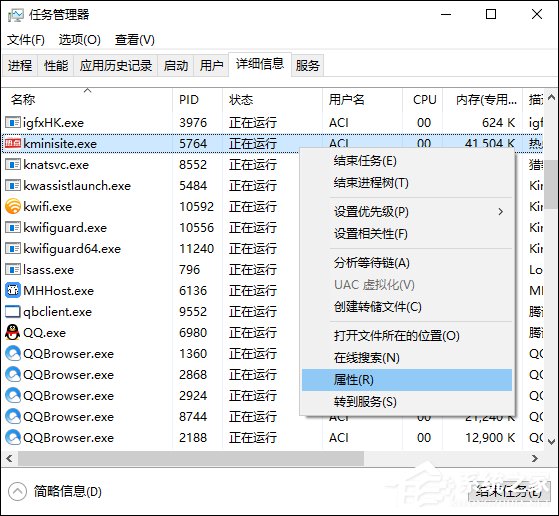The image size is (559, 516).
Task: Switch to the 服务 tab
Action: tap(308, 66)
